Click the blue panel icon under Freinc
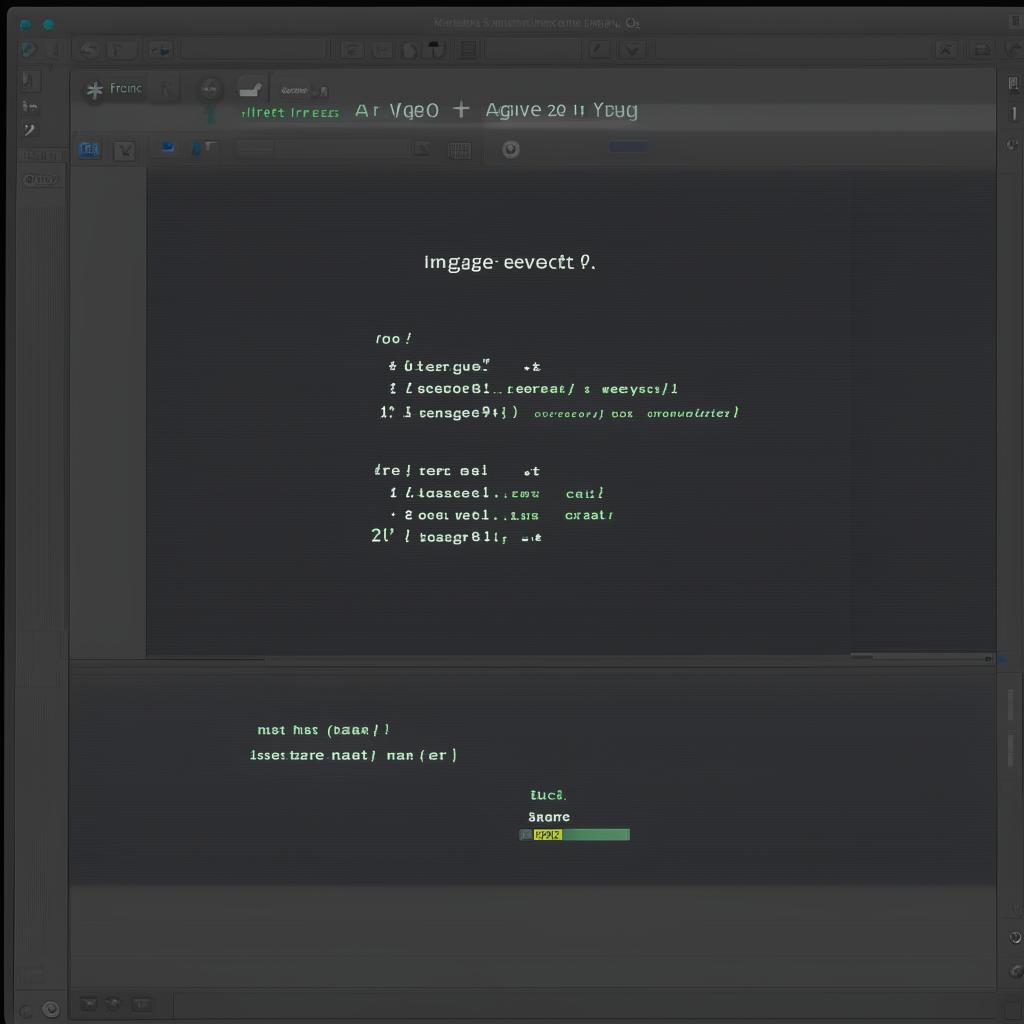 pos(89,150)
